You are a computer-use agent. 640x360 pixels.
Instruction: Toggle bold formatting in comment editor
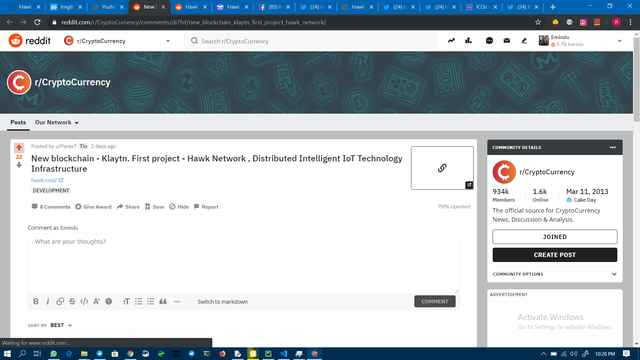coord(36,302)
